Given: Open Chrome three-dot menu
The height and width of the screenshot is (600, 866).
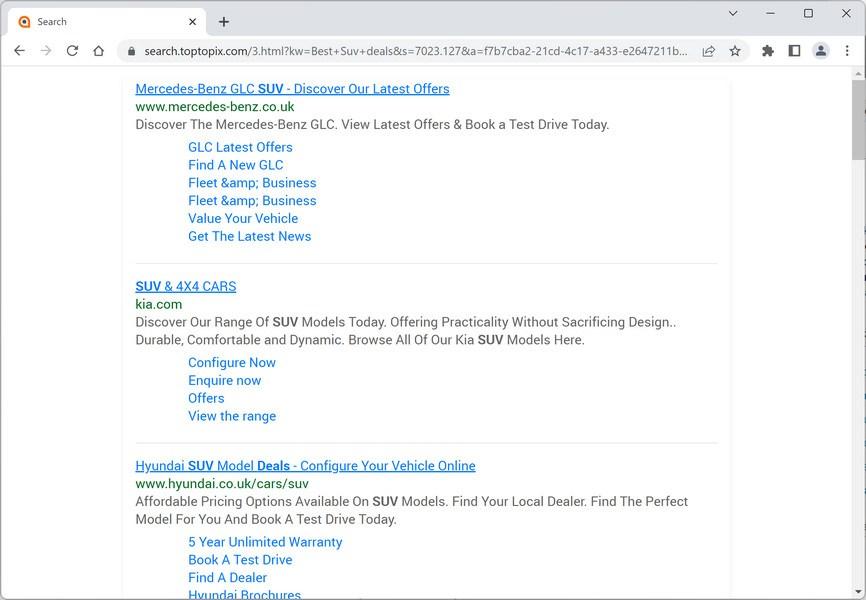Looking at the screenshot, I should pos(847,51).
